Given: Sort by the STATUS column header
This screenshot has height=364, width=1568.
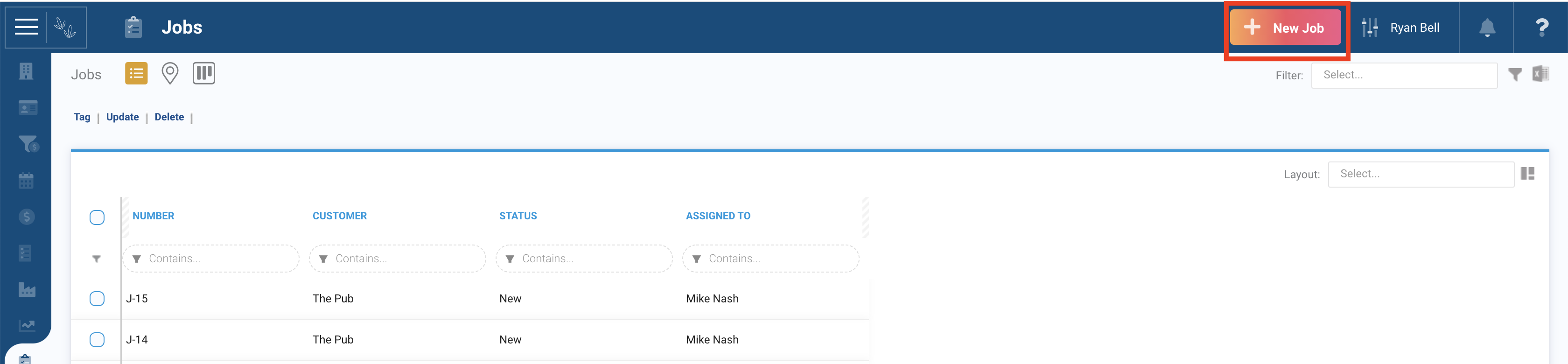Looking at the screenshot, I should point(518,216).
